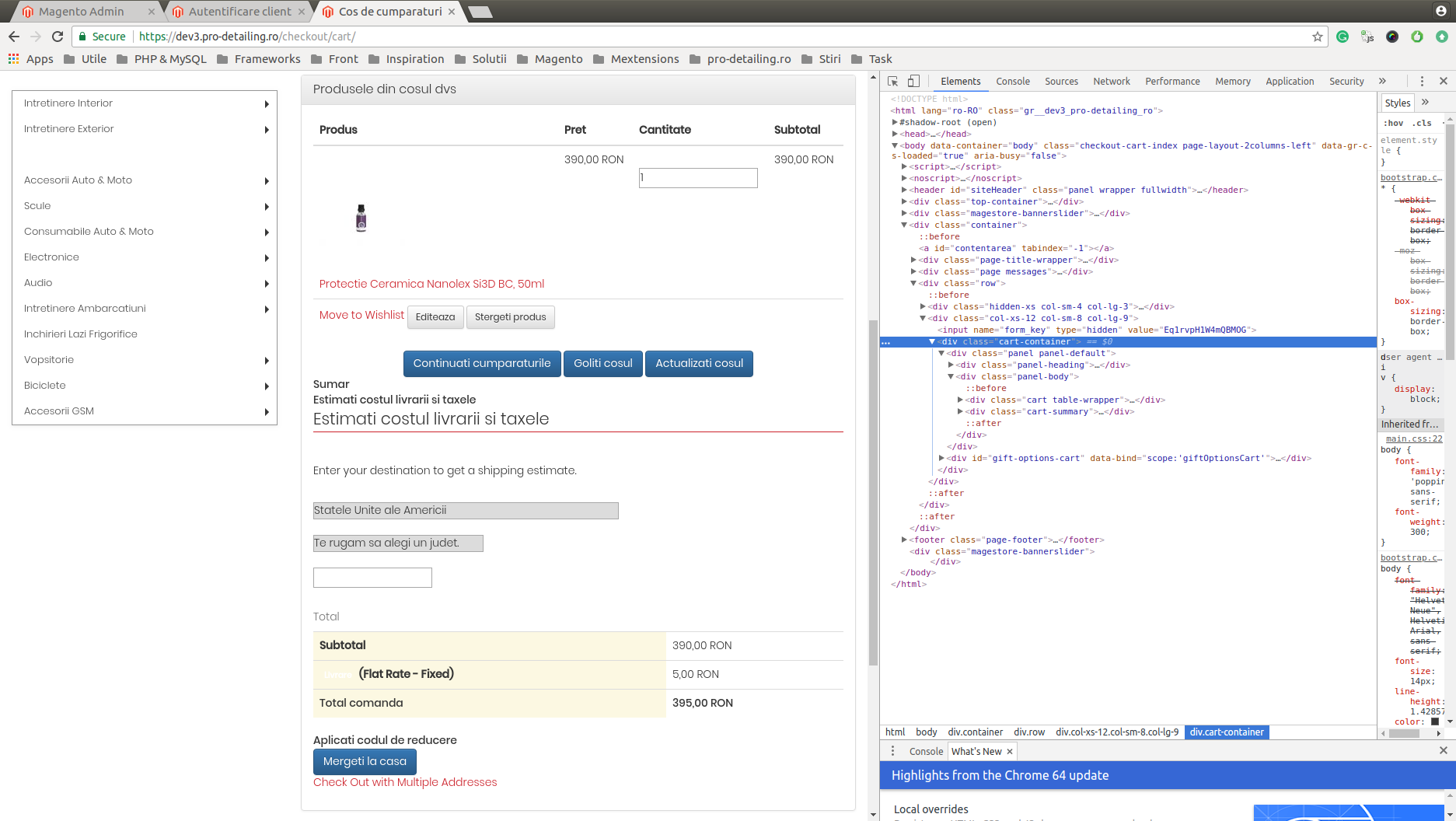
Task: Click the Goliti cosul button
Action: (x=603, y=364)
